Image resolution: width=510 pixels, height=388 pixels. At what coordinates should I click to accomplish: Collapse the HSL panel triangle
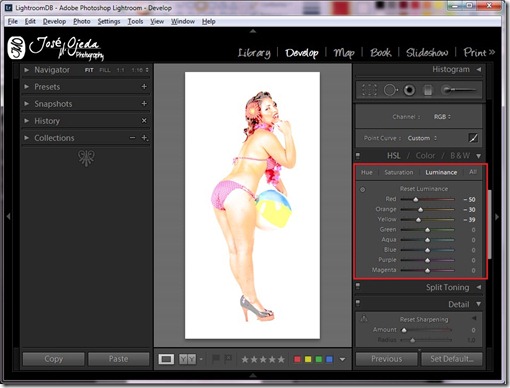(x=479, y=156)
